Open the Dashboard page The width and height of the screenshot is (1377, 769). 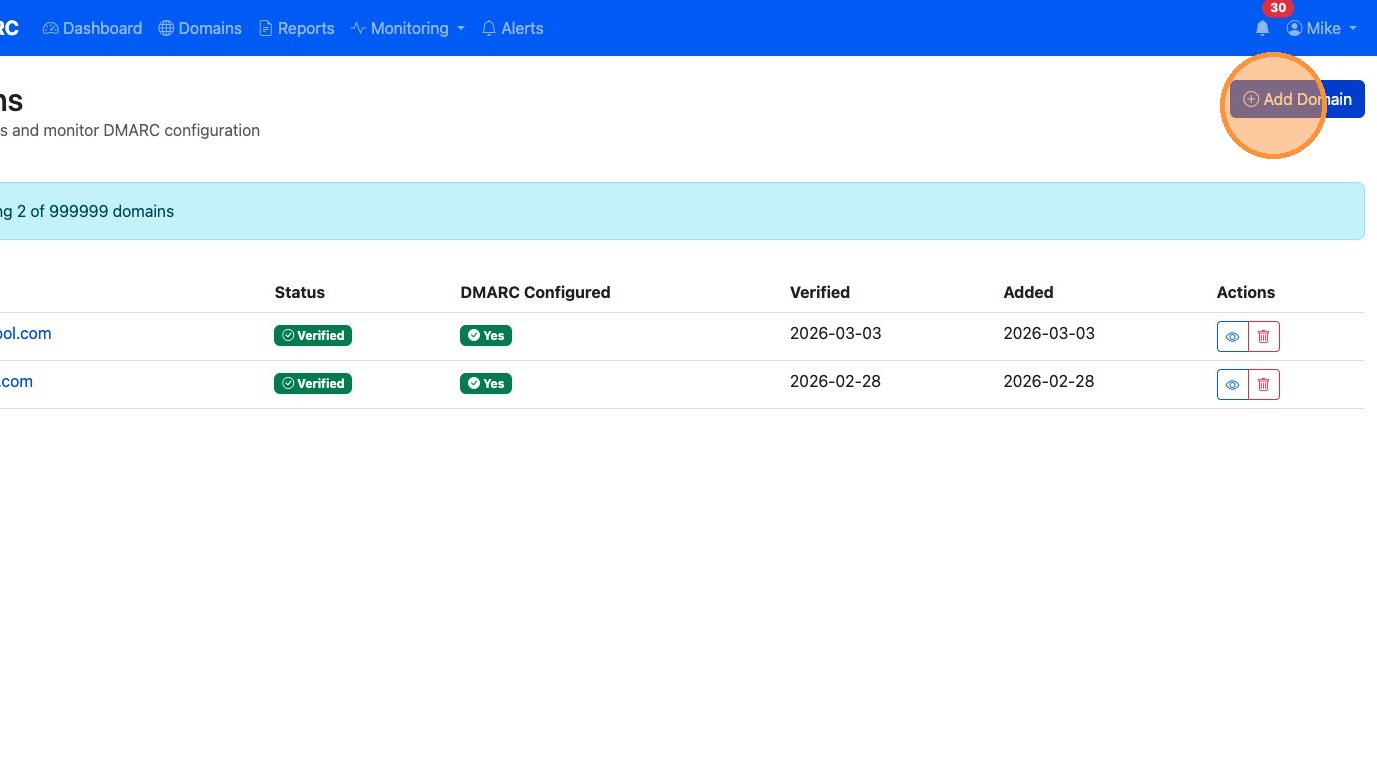(92, 28)
